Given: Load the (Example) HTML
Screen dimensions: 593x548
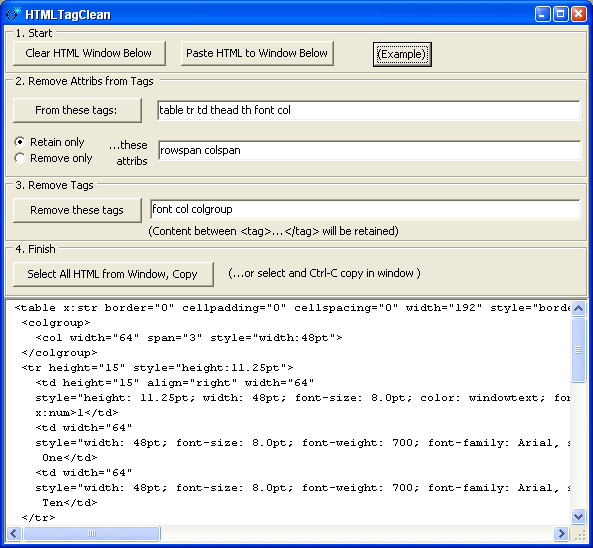Looking at the screenshot, I should tap(402, 54).
